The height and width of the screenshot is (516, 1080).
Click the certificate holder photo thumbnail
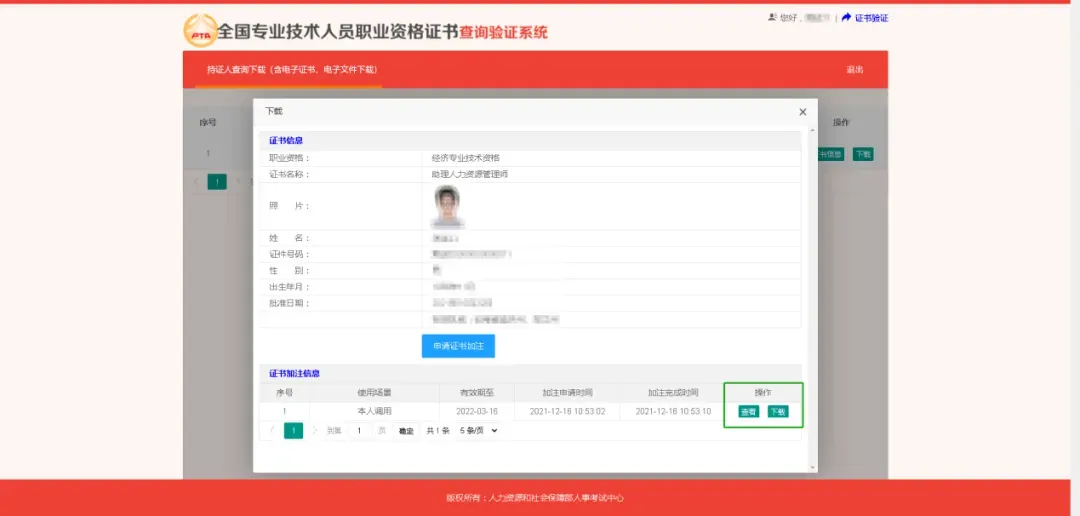pos(447,206)
